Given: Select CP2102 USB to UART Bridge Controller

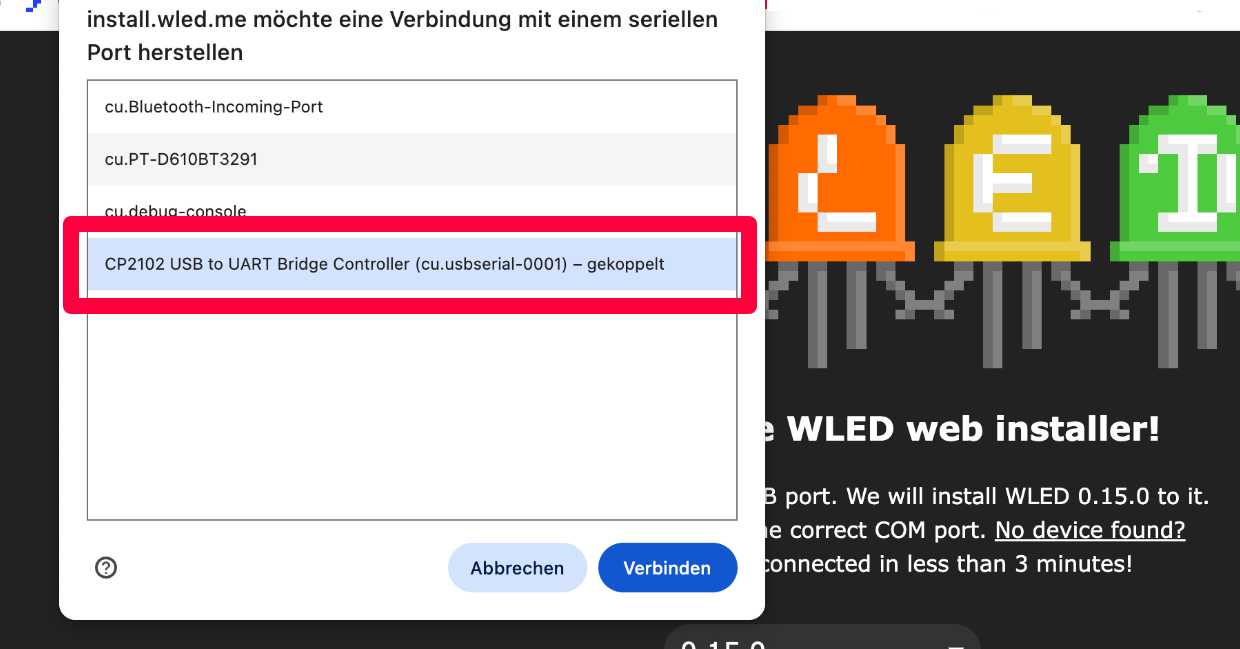Looking at the screenshot, I should point(412,264).
